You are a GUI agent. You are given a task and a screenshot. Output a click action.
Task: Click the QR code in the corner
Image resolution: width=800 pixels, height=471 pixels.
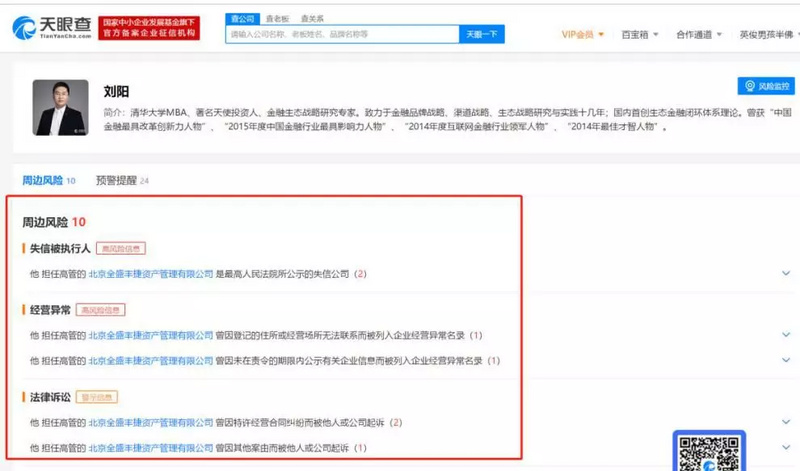[x=709, y=452]
